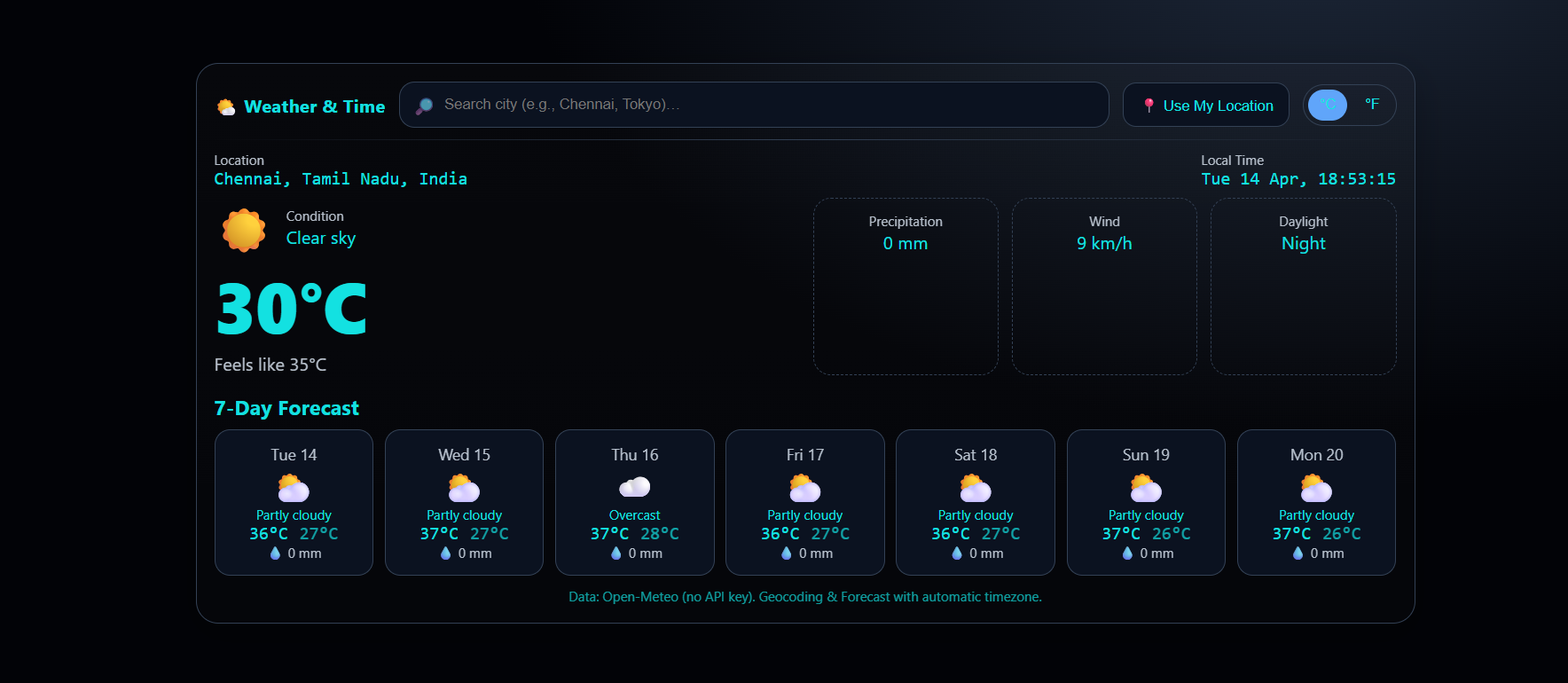Viewport: 1568px width, 683px height.
Task: Click the Thu 16 overcast cloud icon
Action: point(635,487)
